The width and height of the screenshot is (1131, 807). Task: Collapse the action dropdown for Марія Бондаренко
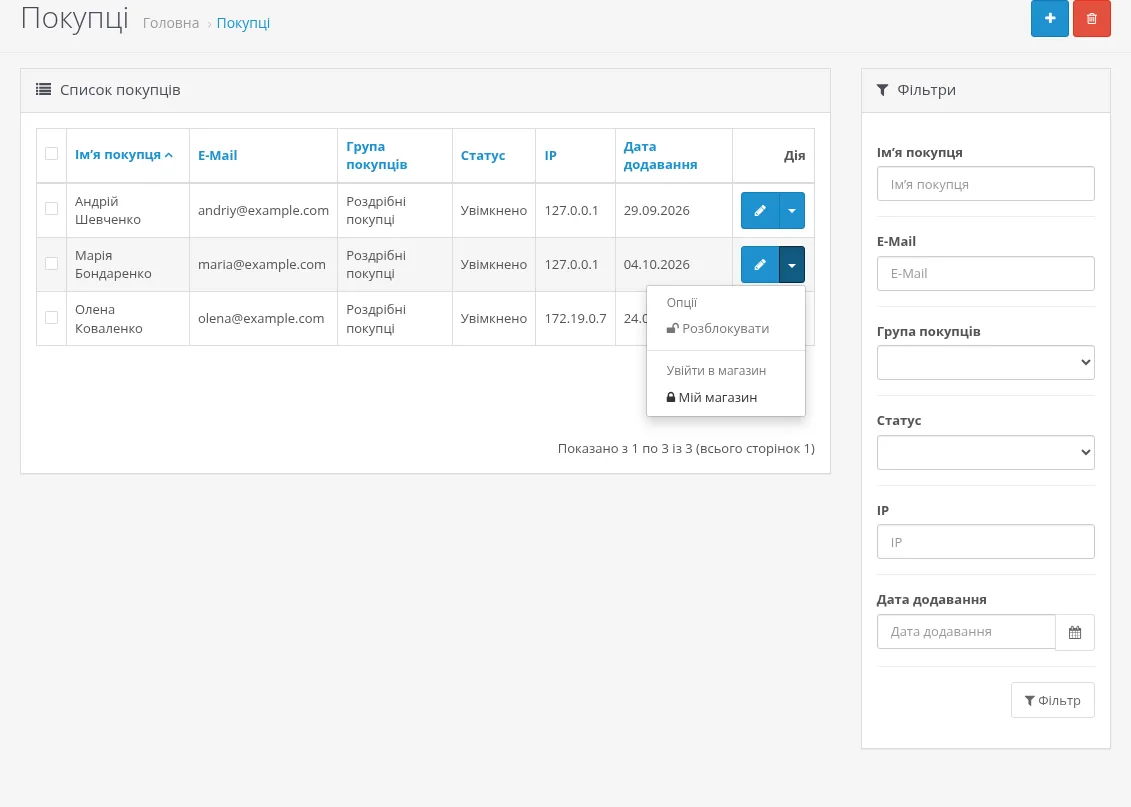point(792,265)
